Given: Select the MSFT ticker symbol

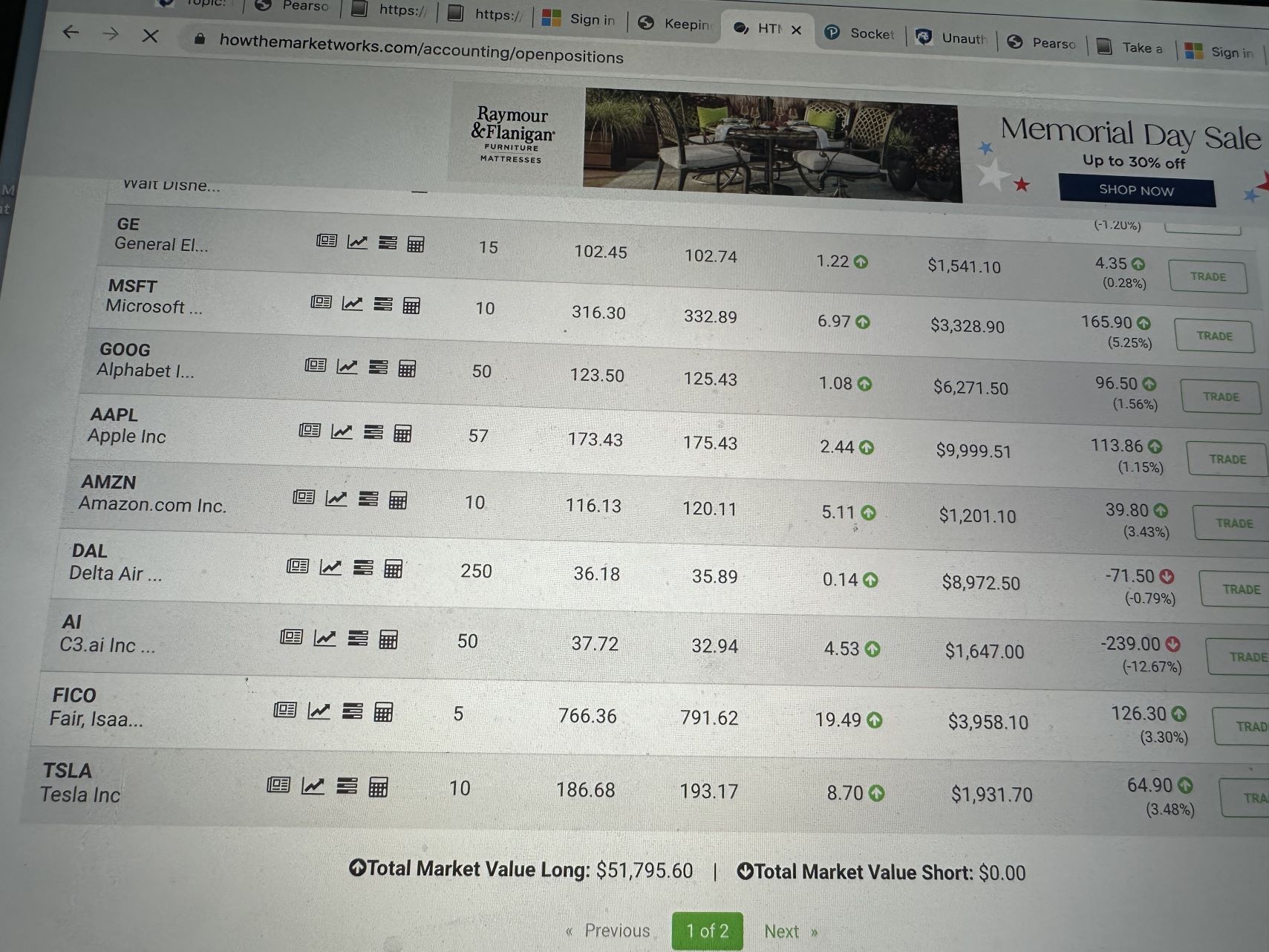Looking at the screenshot, I should pyautogui.click(x=133, y=286).
